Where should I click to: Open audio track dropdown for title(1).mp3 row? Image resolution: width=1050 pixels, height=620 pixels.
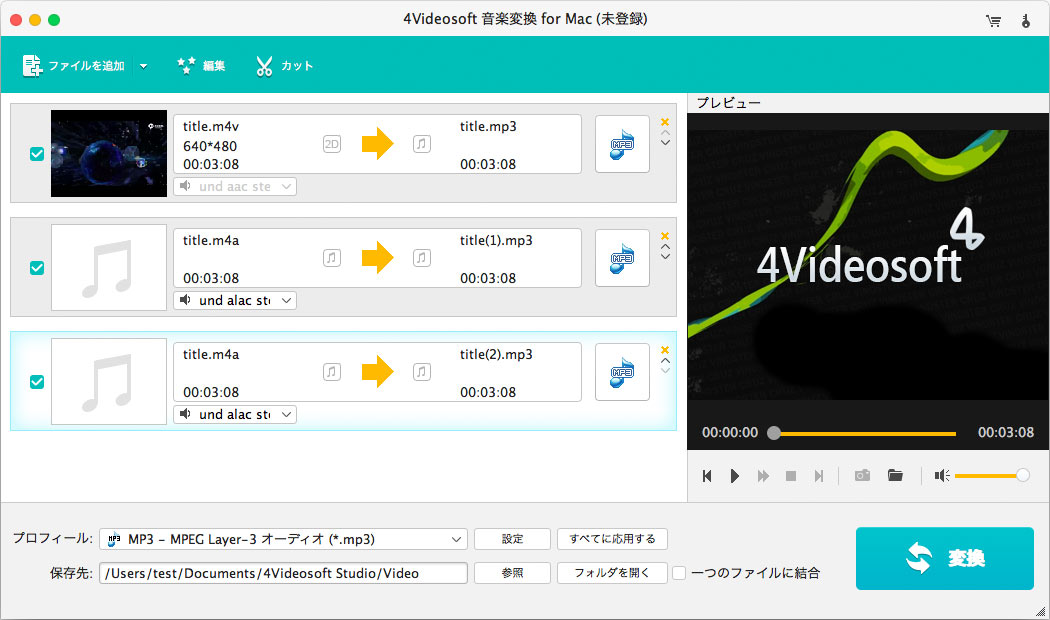(235, 300)
